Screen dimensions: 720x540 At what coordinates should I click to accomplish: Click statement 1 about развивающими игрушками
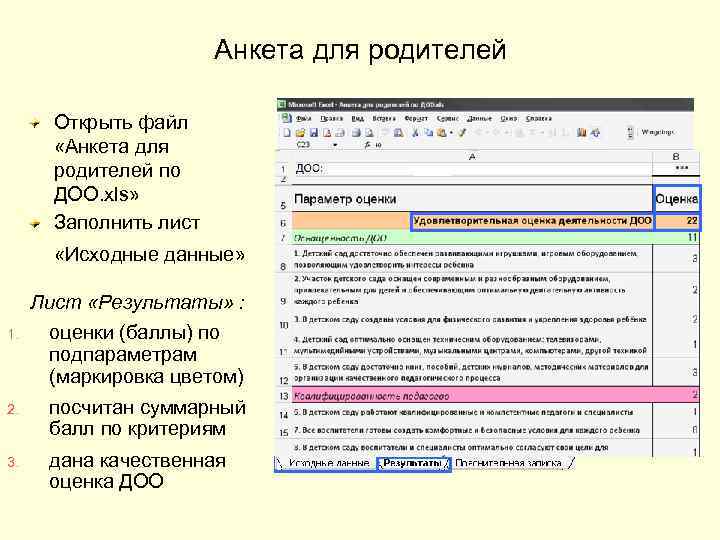click(x=472, y=259)
